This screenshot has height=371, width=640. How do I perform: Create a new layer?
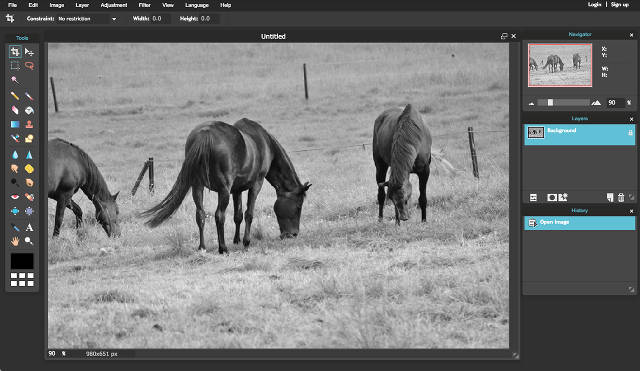tap(610, 198)
